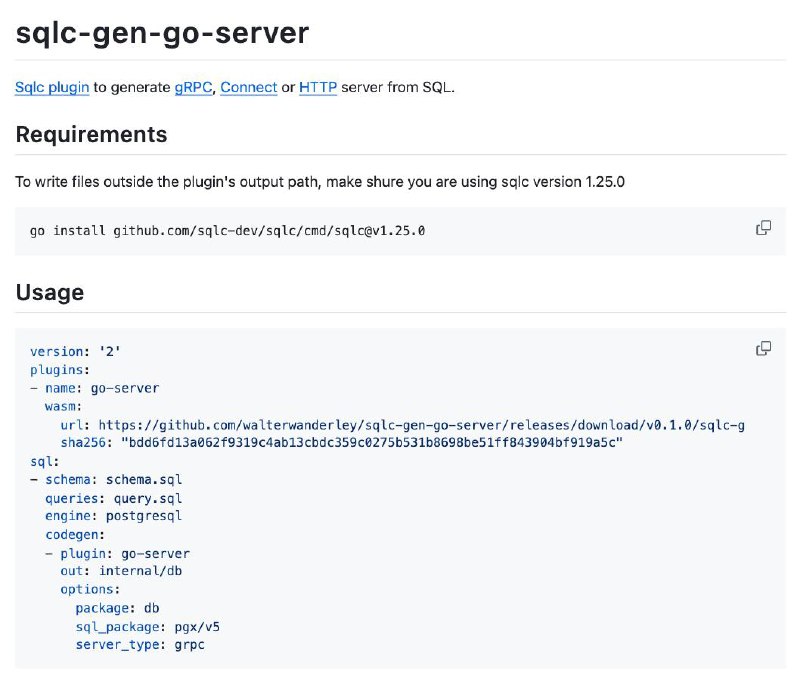Click the schema.sql value

(144, 479)
